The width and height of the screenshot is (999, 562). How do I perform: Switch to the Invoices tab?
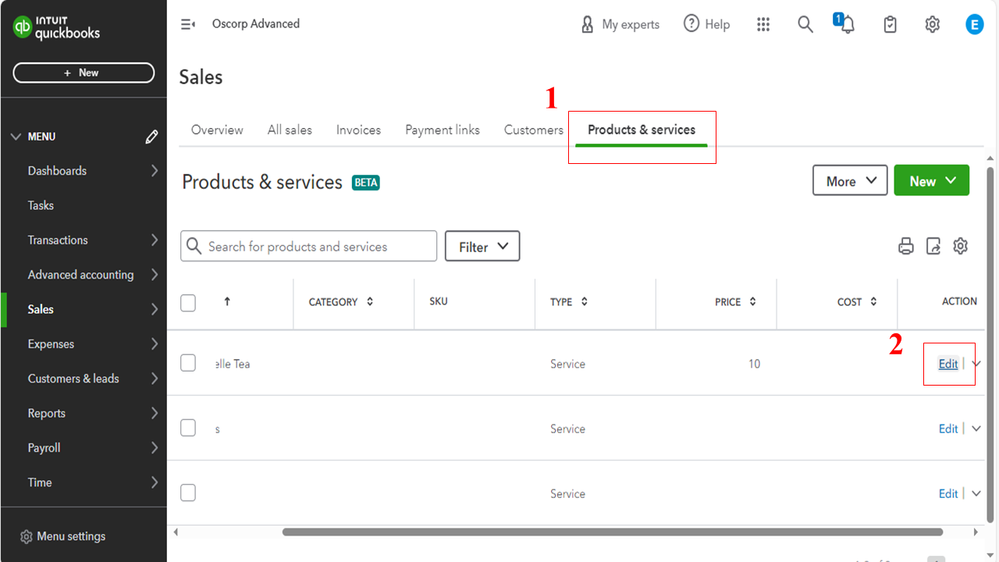point(358,130)
